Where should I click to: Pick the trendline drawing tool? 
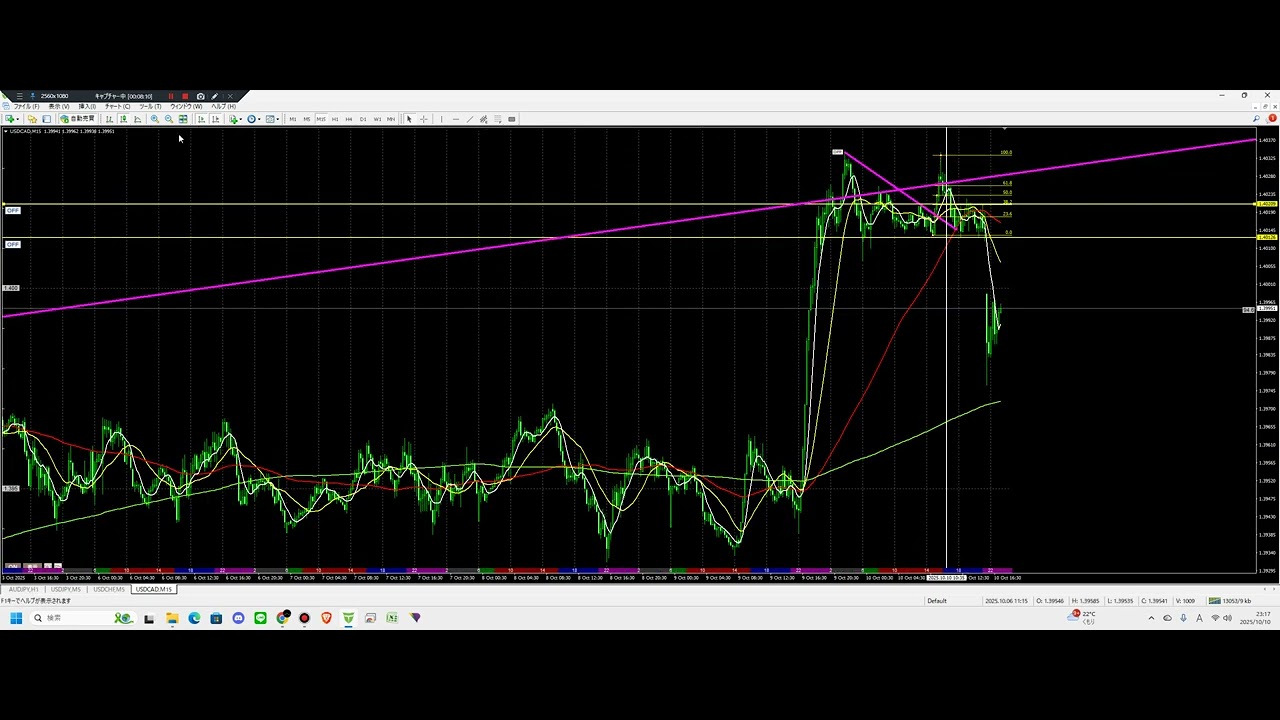click(x=470, y=119)
